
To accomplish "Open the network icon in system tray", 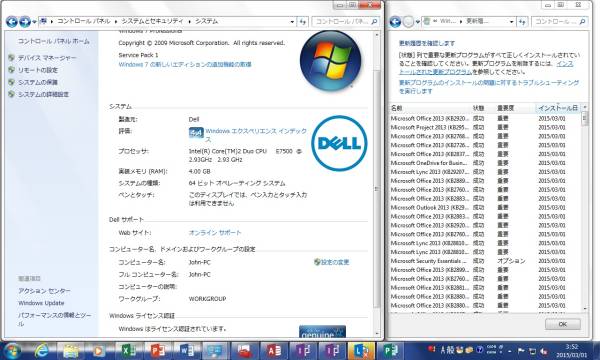I will [533, 350].
